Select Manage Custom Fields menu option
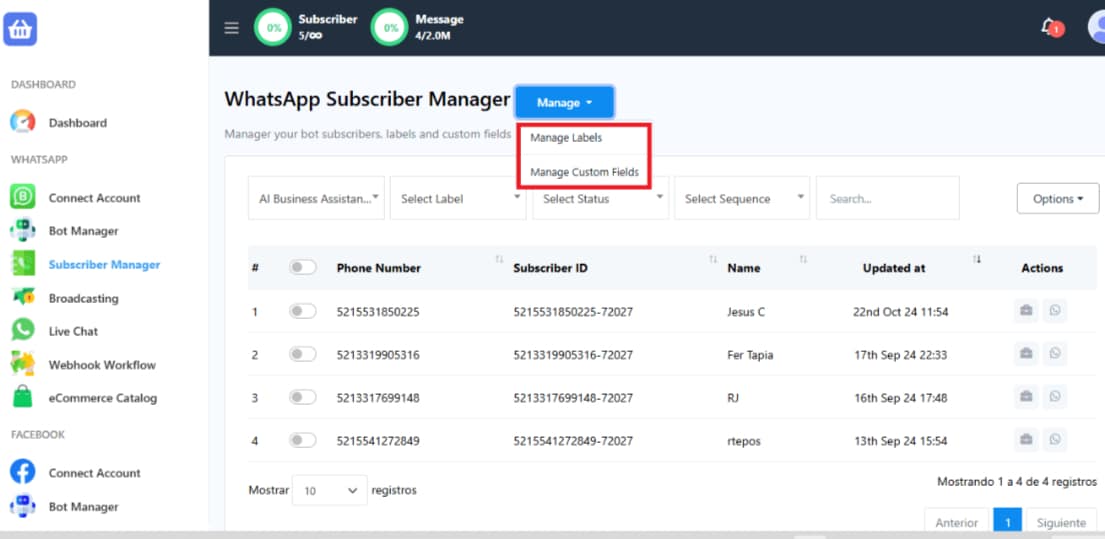Image resolution: width=1105 pixels, height=539 pixels. coord(584,172)
